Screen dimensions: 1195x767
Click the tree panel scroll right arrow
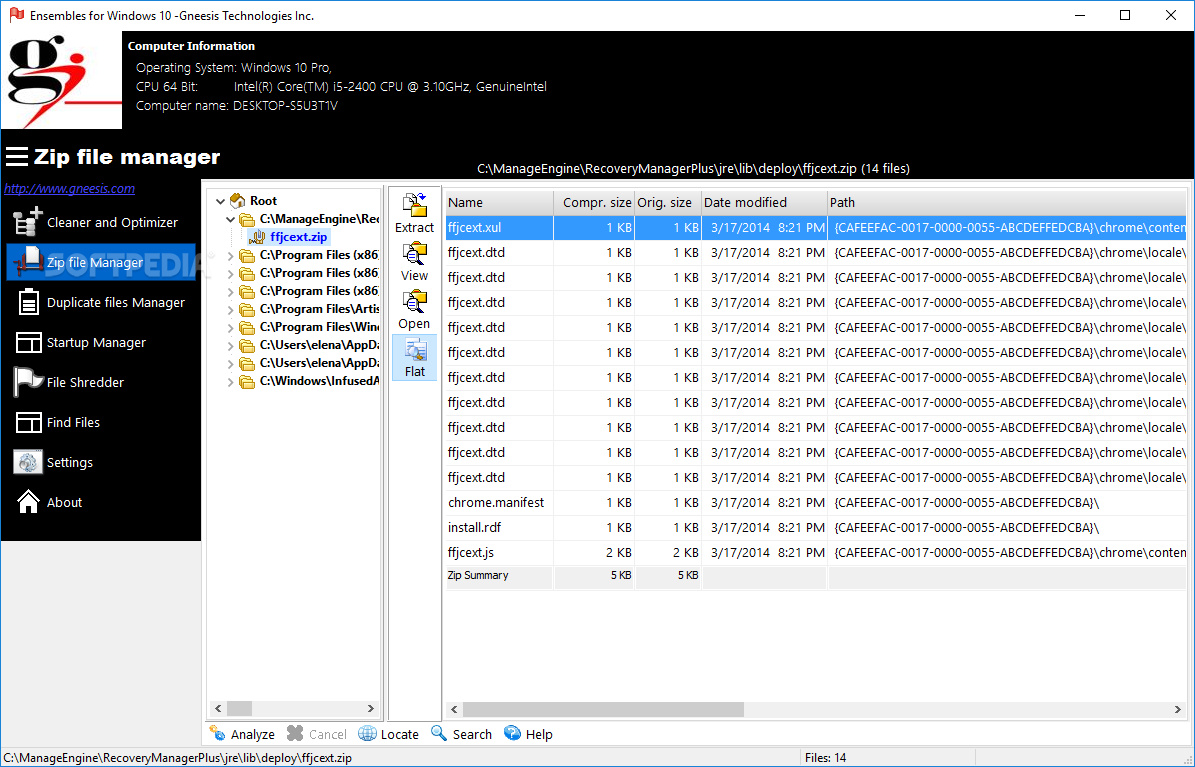pyautogui.click(x=371, y=708)
